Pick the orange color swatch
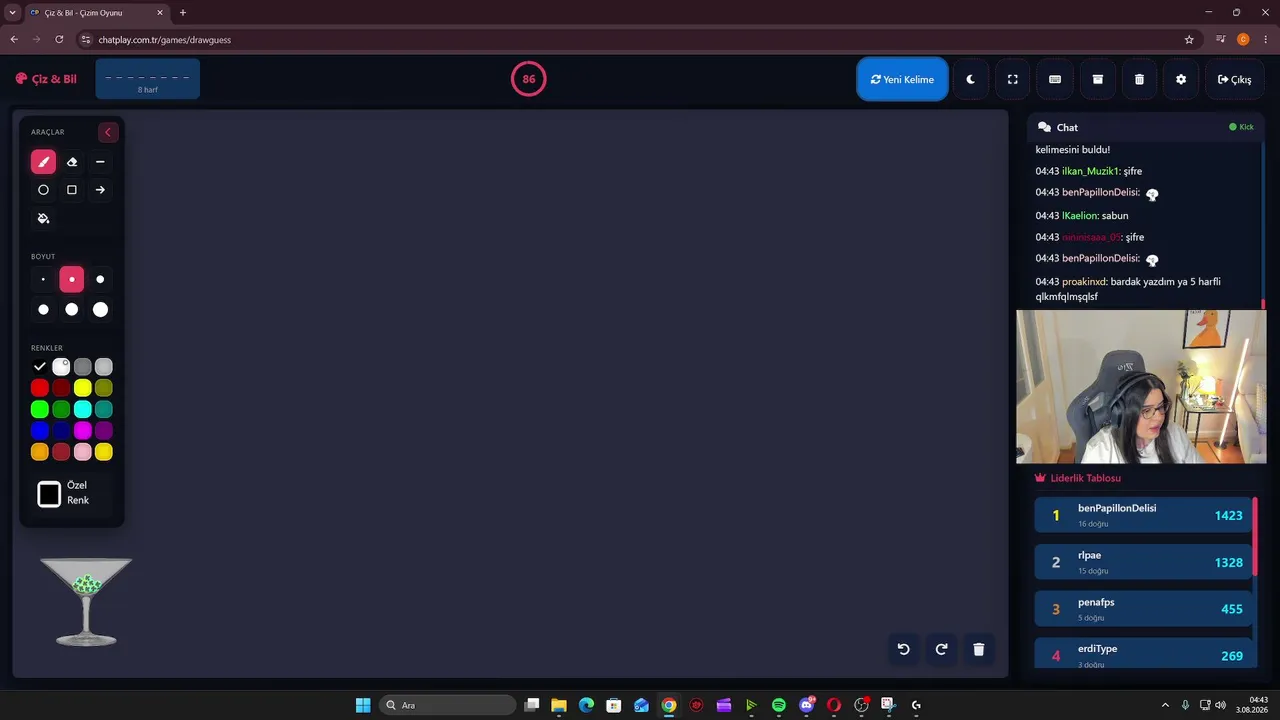1280x720 pixels. 40,452
